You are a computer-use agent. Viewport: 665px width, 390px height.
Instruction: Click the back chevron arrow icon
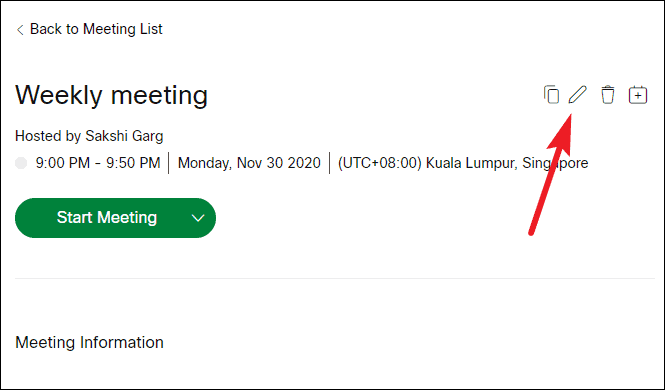(20, 30)
